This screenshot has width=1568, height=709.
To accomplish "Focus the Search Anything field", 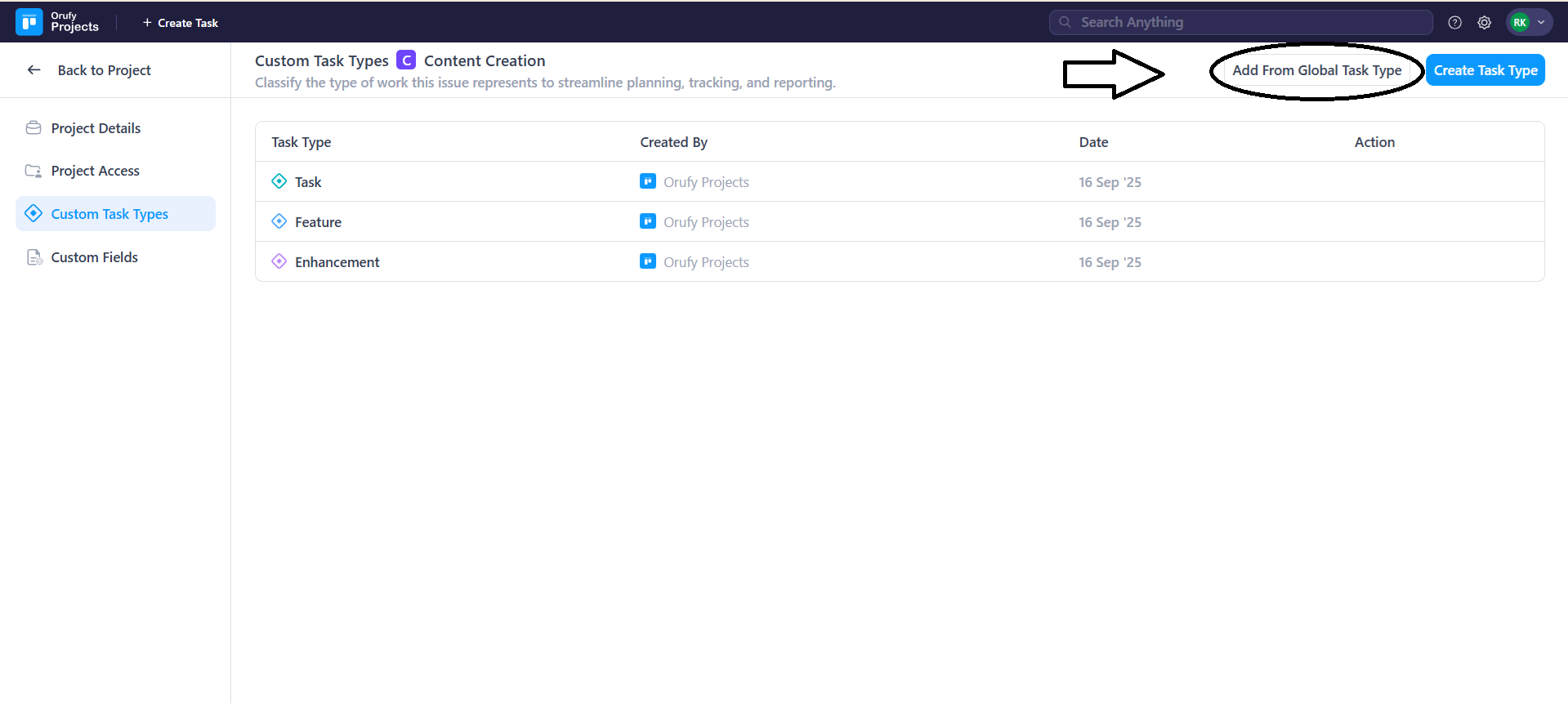I will 1250,23.
